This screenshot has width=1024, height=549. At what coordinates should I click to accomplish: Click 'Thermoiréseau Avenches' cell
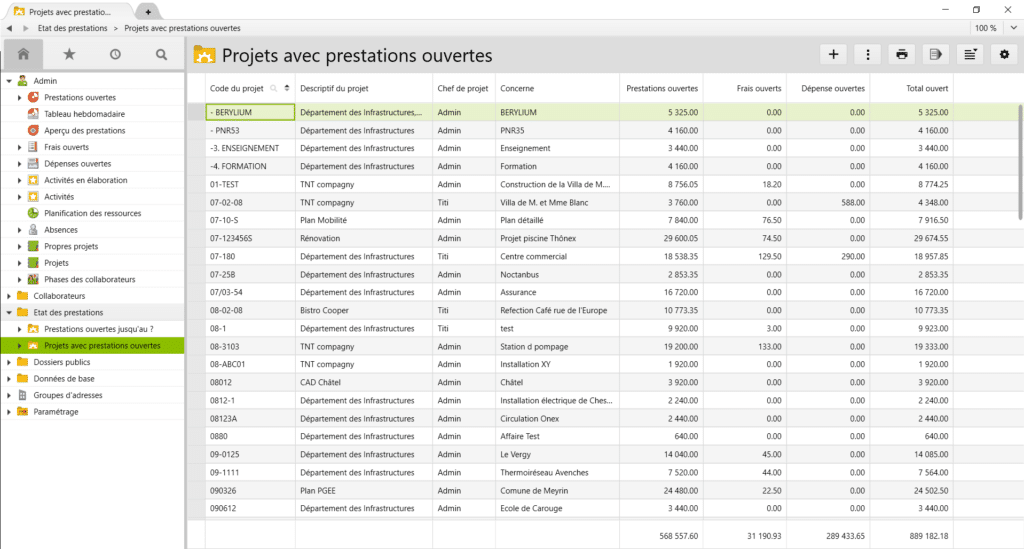tap(556, 473)
